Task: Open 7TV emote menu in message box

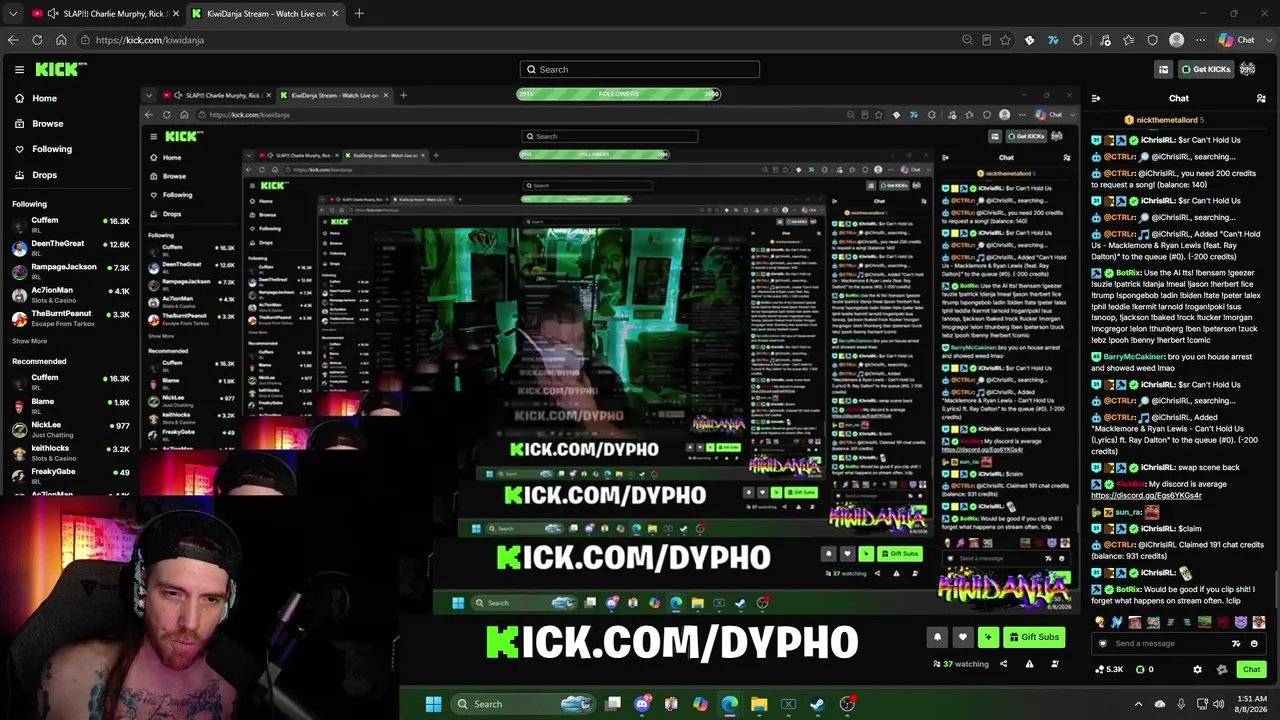Action: [x=1236, y=644]
